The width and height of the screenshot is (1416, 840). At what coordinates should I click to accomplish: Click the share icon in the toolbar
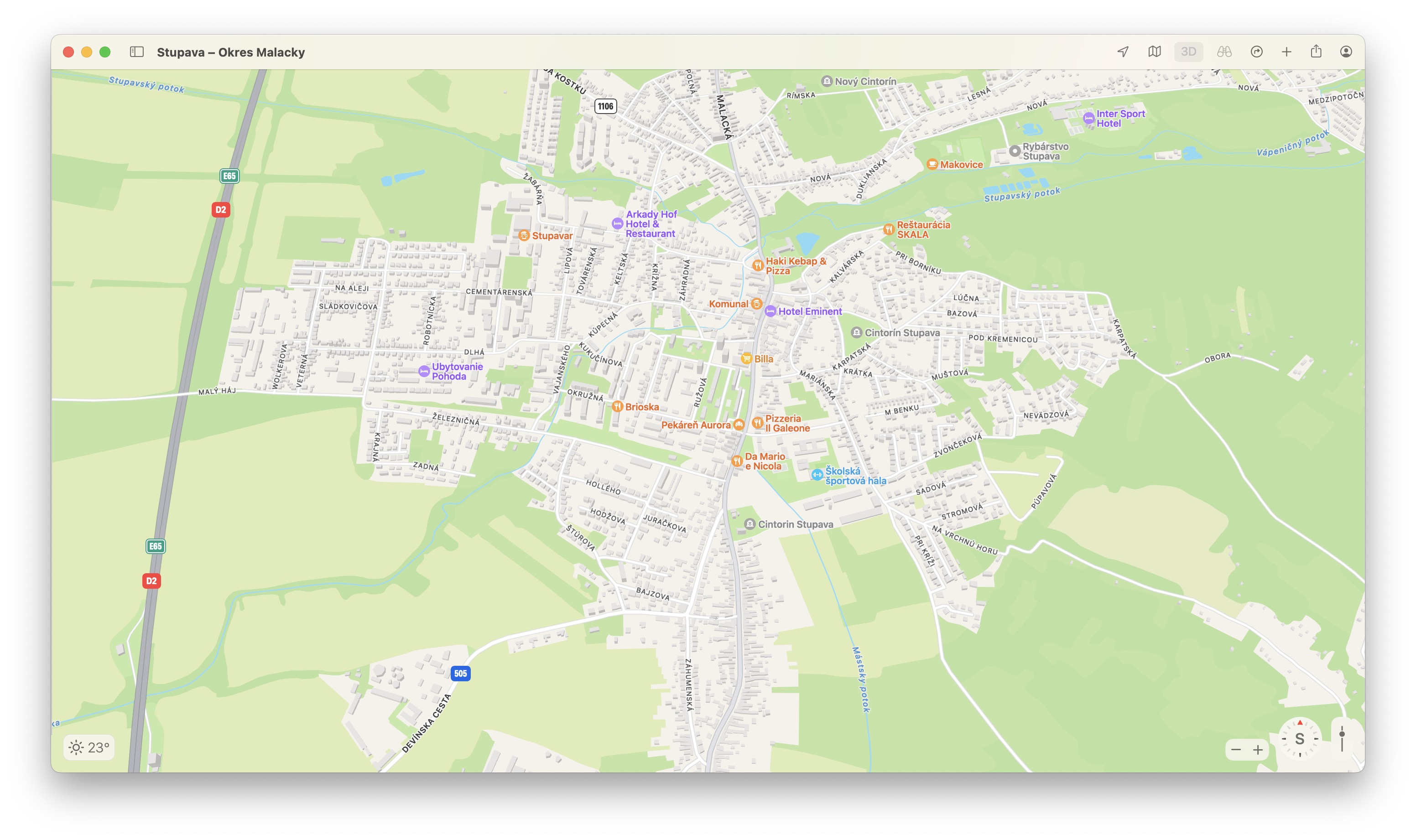coord(1316,52)
